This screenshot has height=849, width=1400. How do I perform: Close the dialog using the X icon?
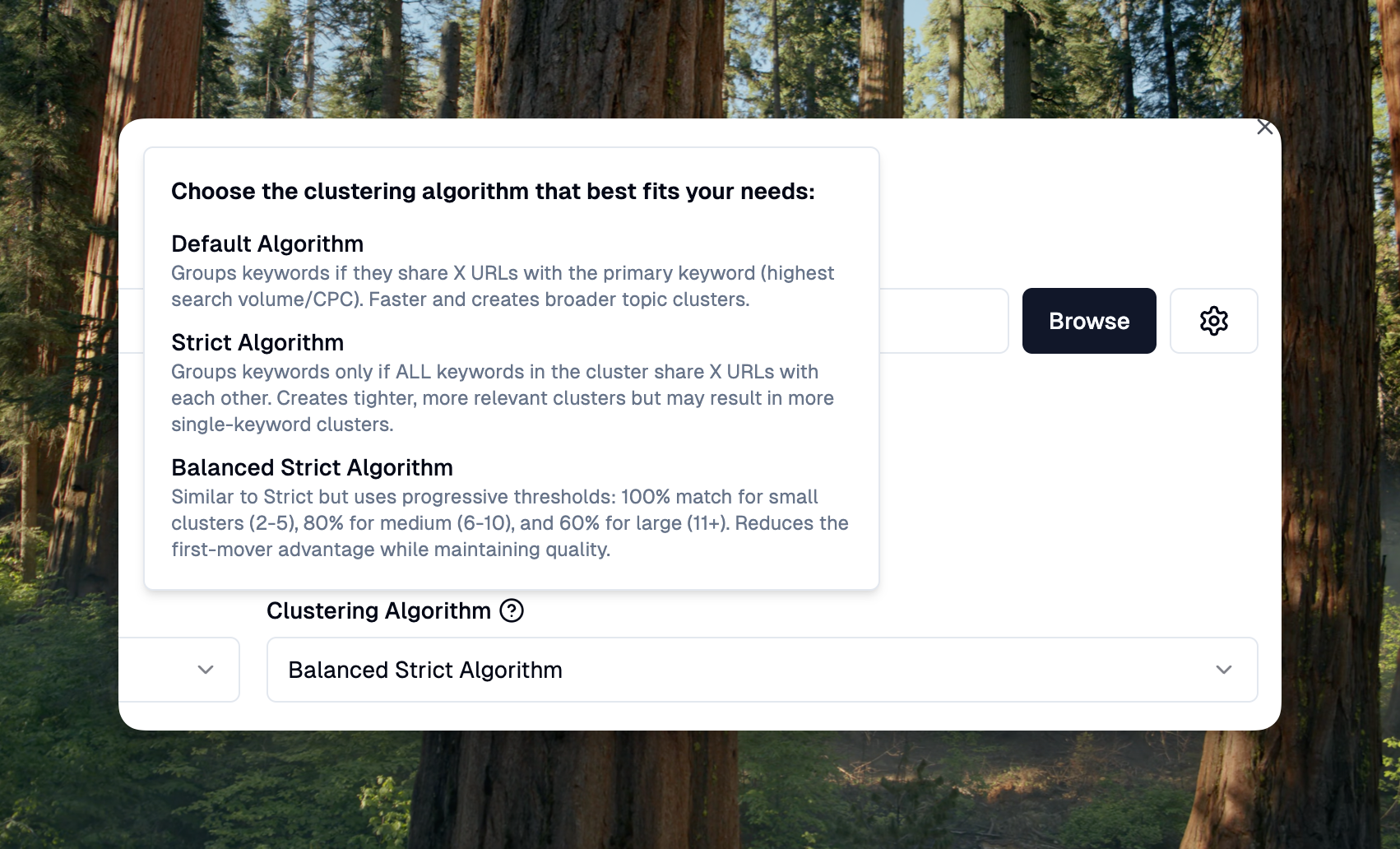click(x=1264, y=128)
